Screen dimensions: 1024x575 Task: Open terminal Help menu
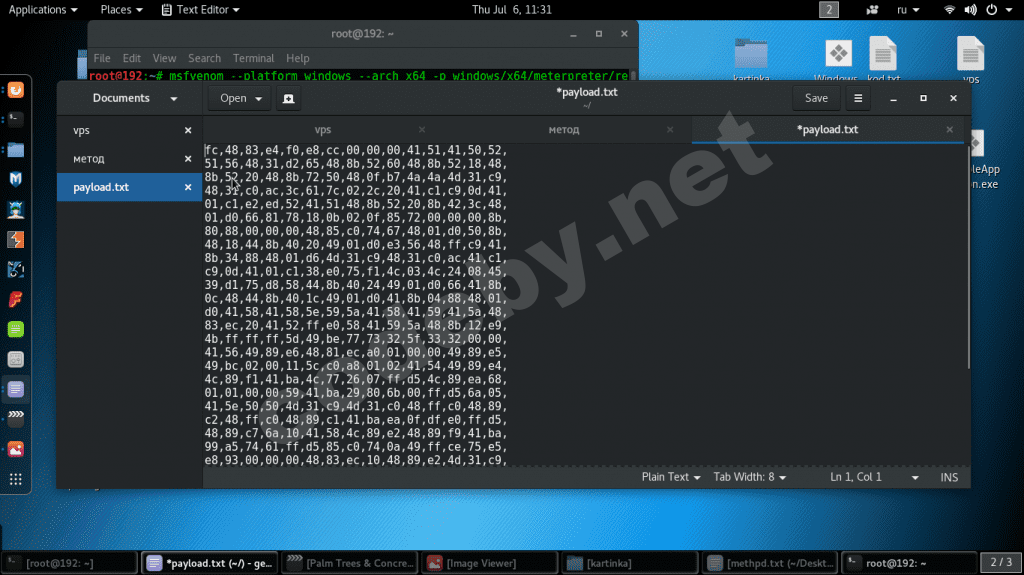(x=298, y=58)
